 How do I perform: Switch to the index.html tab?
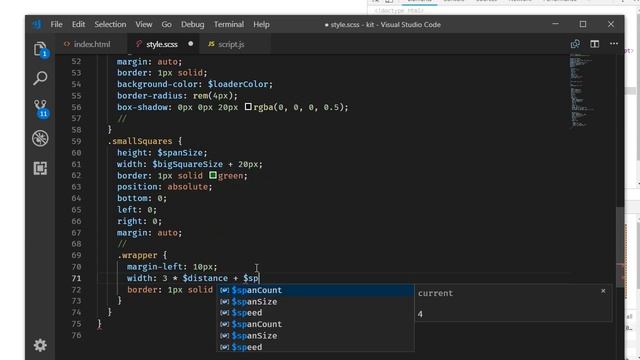point(91,44)
